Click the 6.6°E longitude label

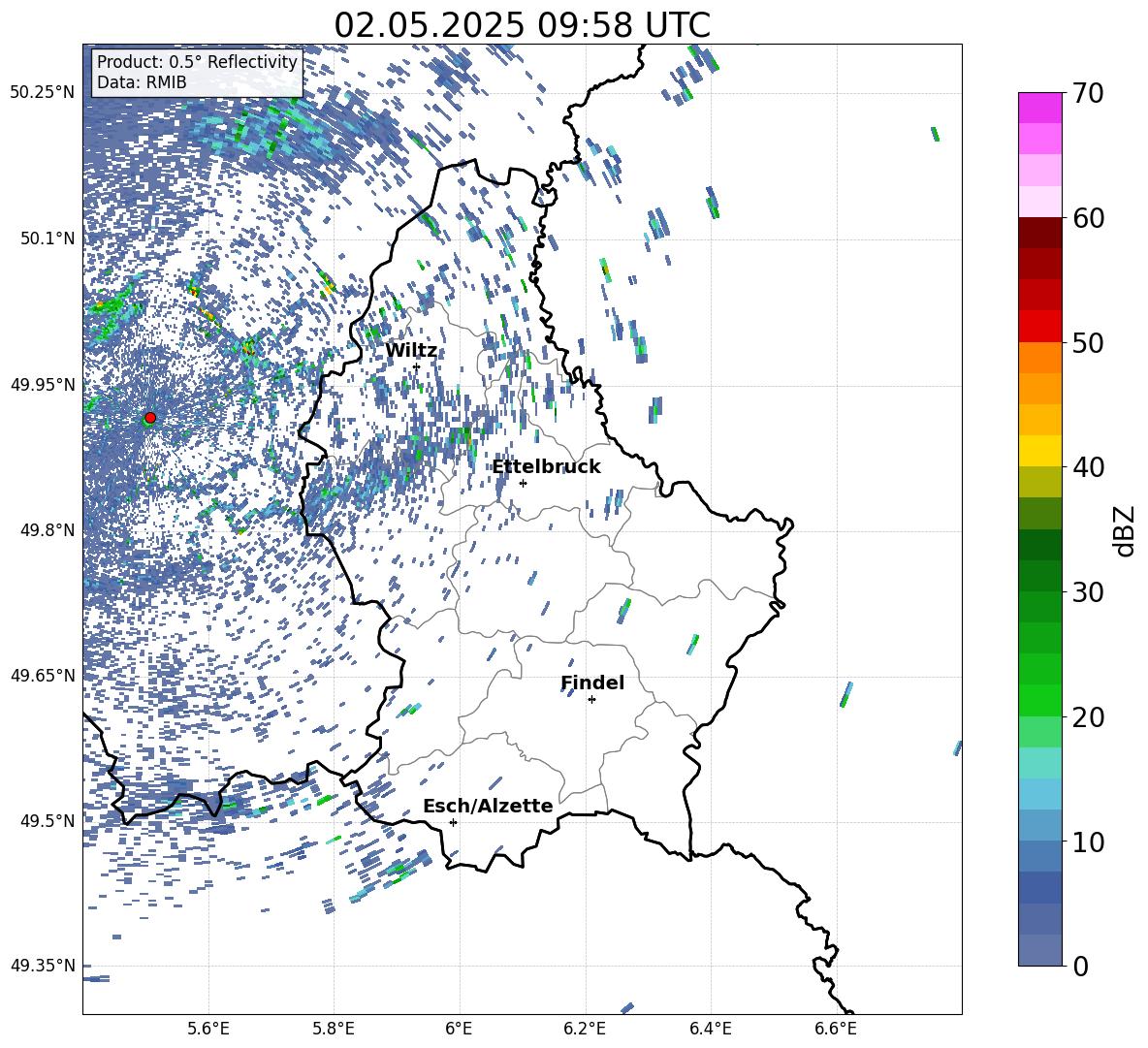pyautogui.click(x=836, y=1029)
